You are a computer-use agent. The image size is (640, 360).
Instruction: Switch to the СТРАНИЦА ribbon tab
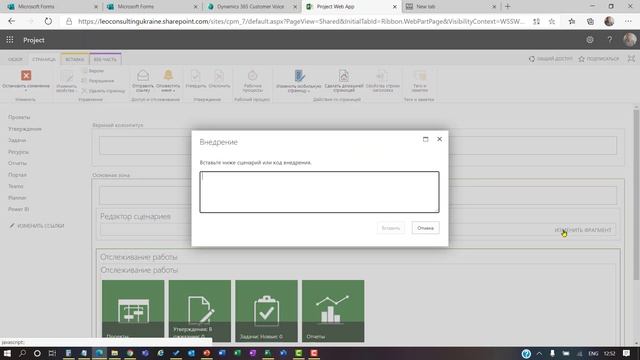click(x=44, y=59)
